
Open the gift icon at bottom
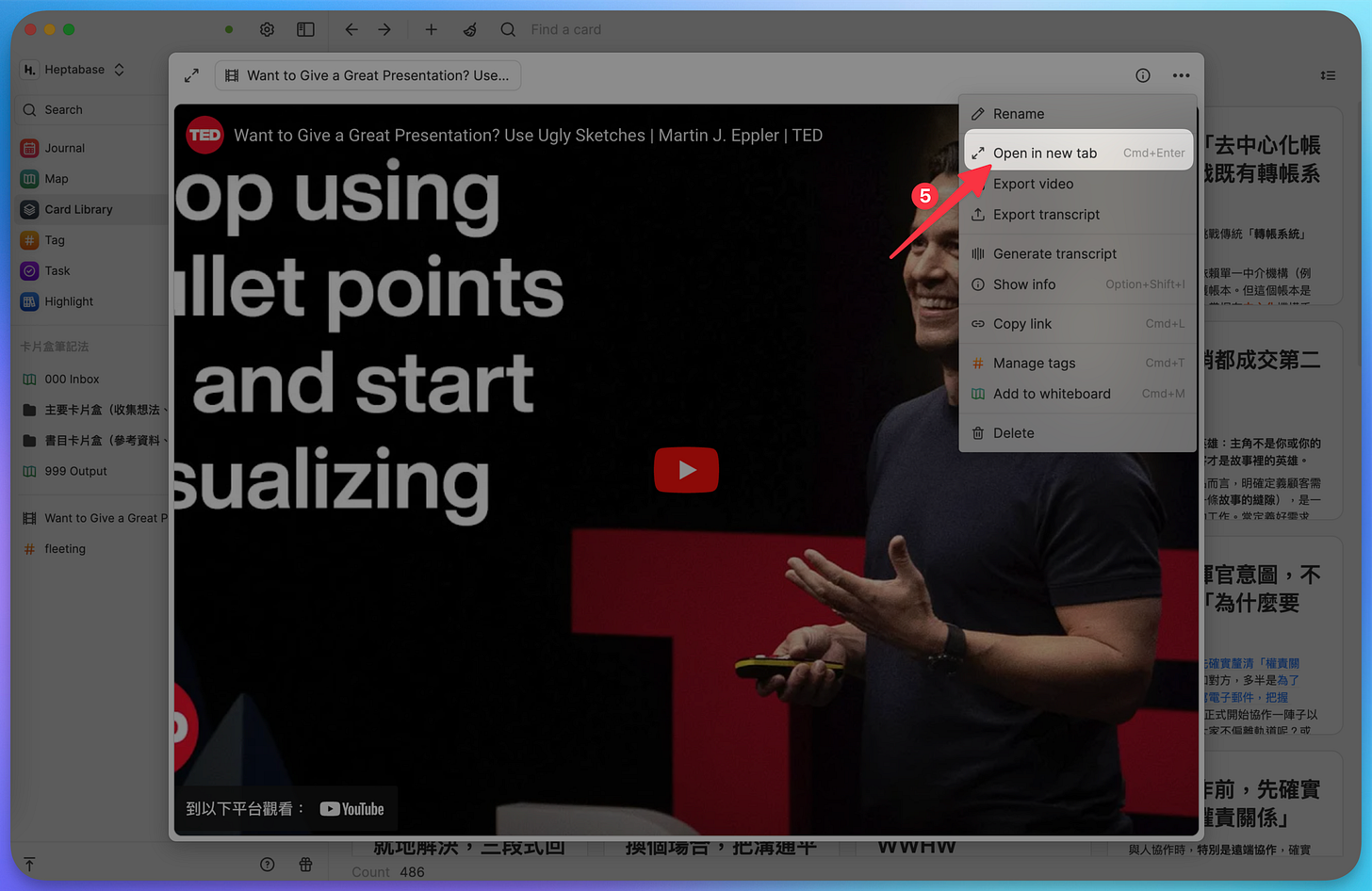[x=305, y=864]
